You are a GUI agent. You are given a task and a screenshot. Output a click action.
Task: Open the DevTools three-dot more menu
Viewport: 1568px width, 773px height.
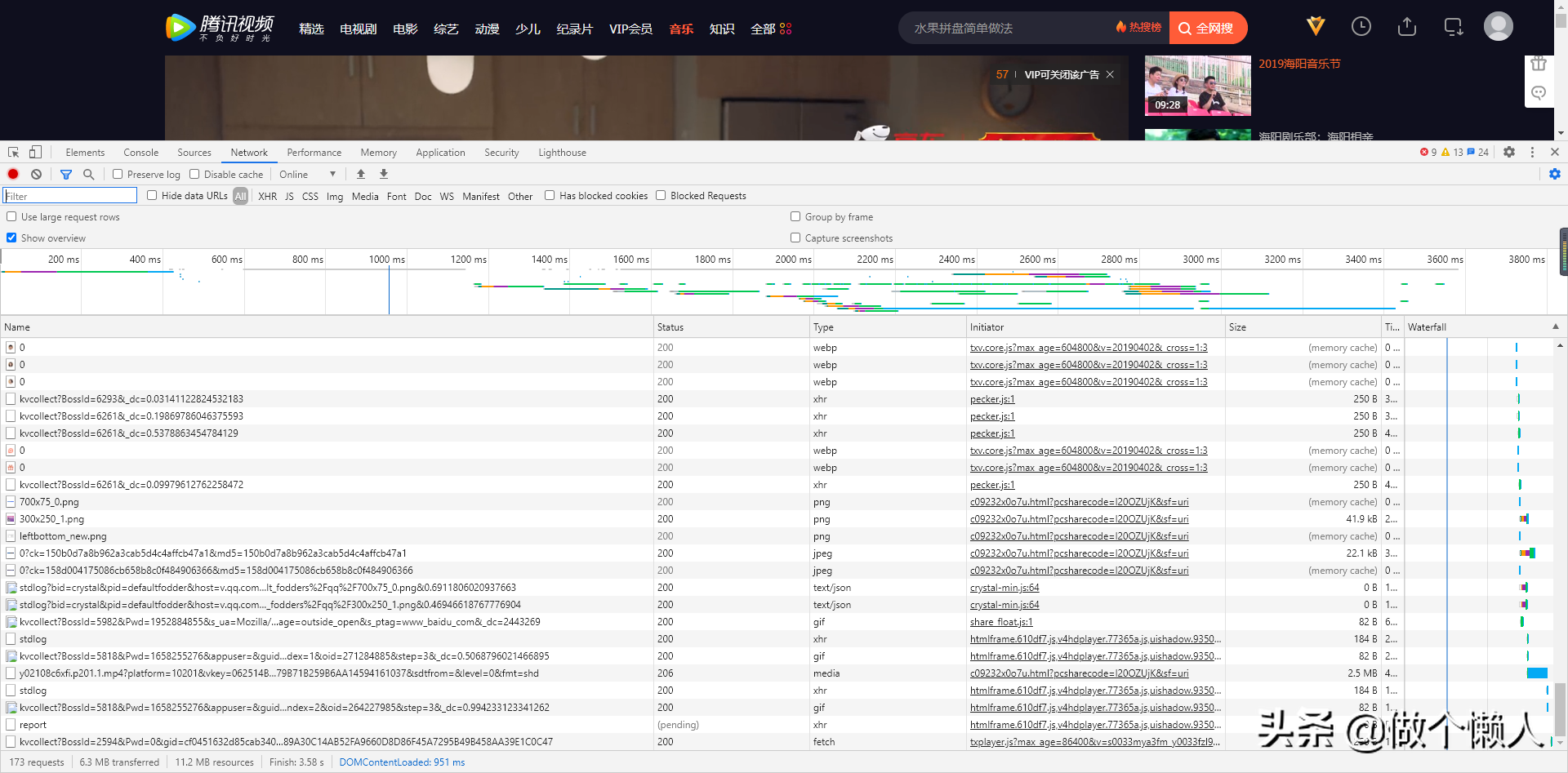(1532, 153)
